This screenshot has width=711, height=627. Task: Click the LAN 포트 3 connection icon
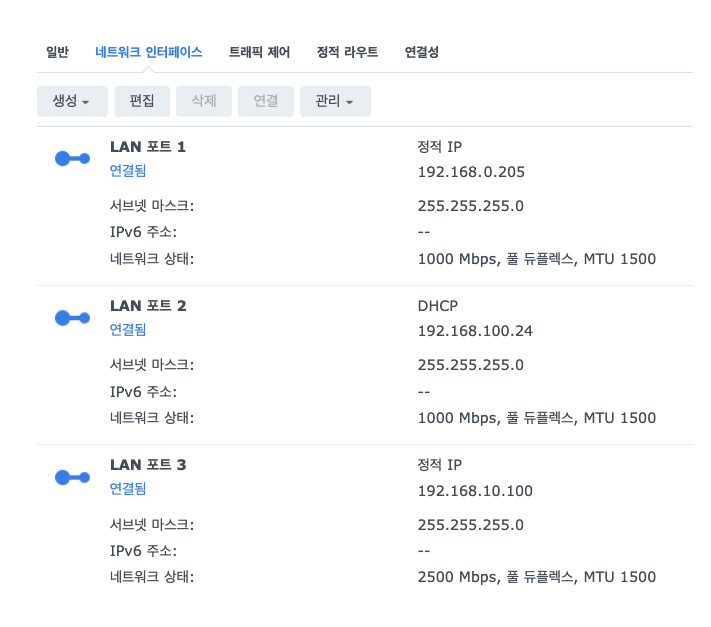(x=72, y=477)
